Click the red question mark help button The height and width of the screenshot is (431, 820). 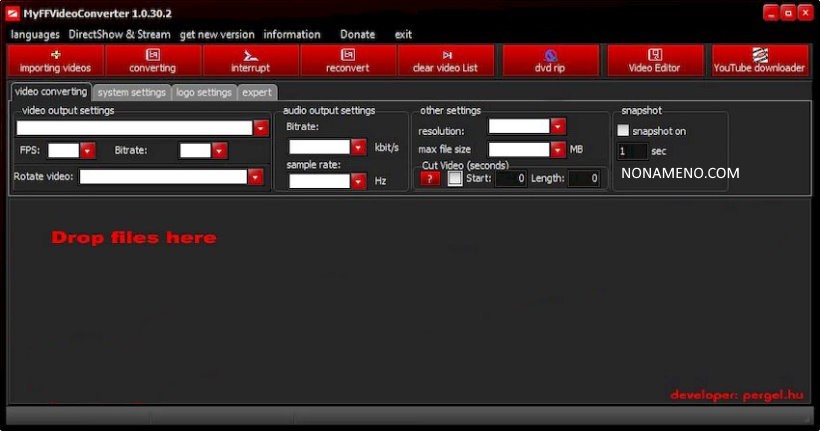tap(430, 179)
